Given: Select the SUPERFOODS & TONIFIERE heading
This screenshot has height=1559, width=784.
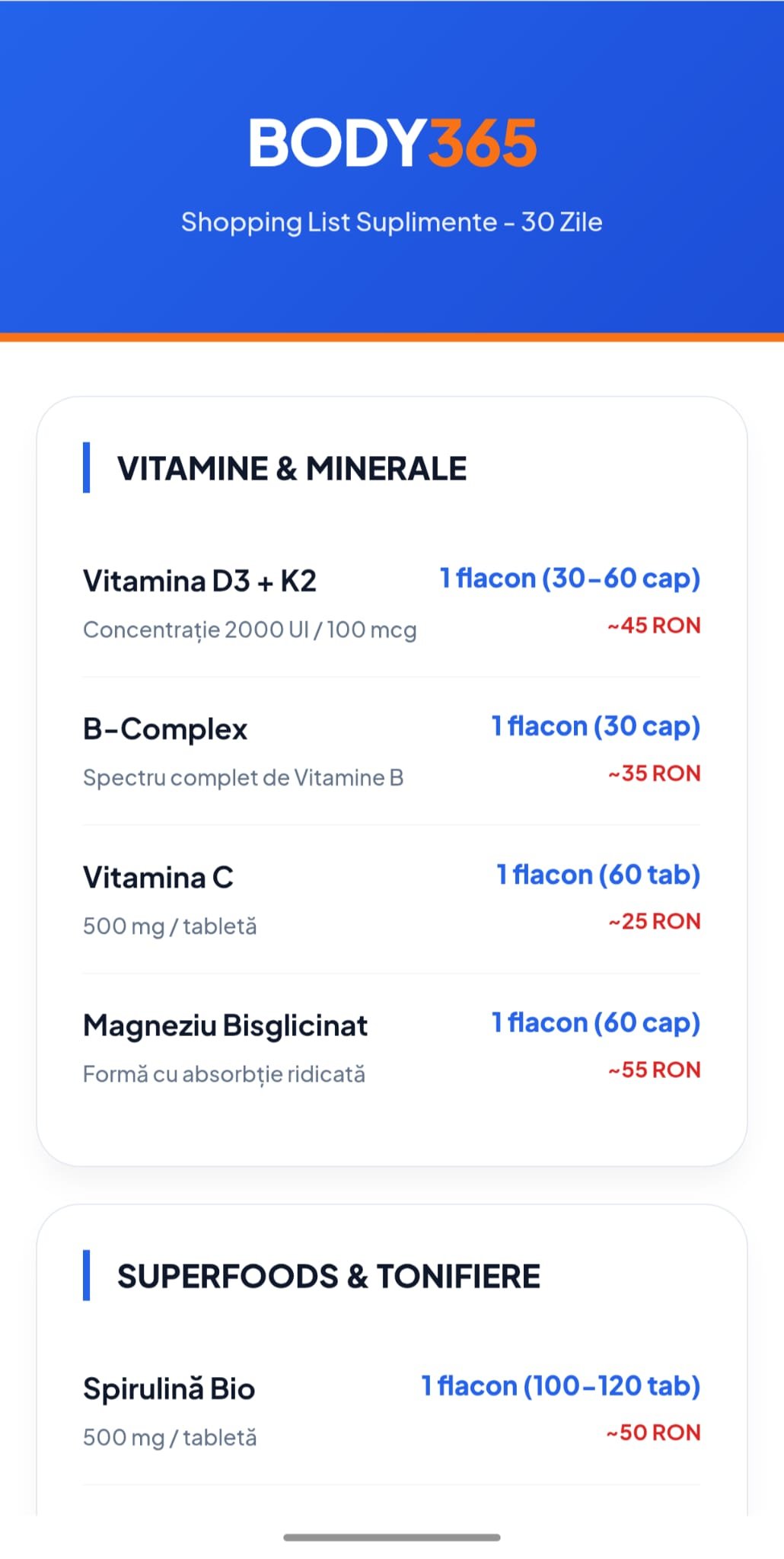Looking at the screenshot, I should click(328, 1277).
